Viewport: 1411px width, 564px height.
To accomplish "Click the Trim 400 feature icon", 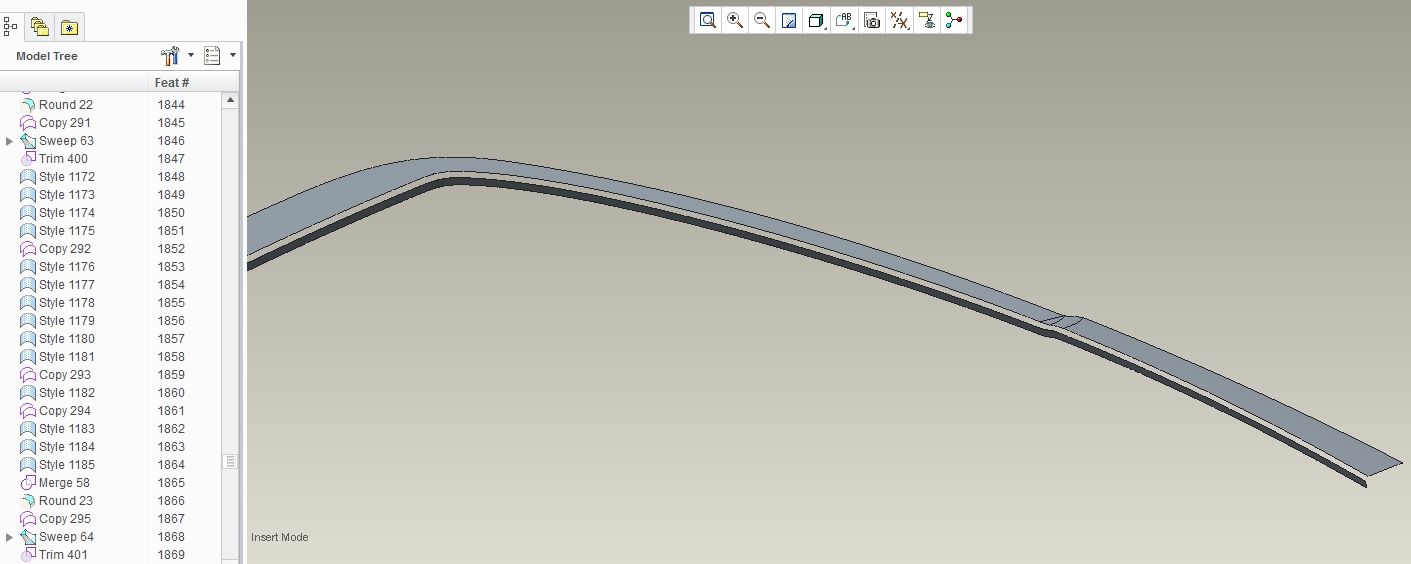I will [x=28, y=159].
